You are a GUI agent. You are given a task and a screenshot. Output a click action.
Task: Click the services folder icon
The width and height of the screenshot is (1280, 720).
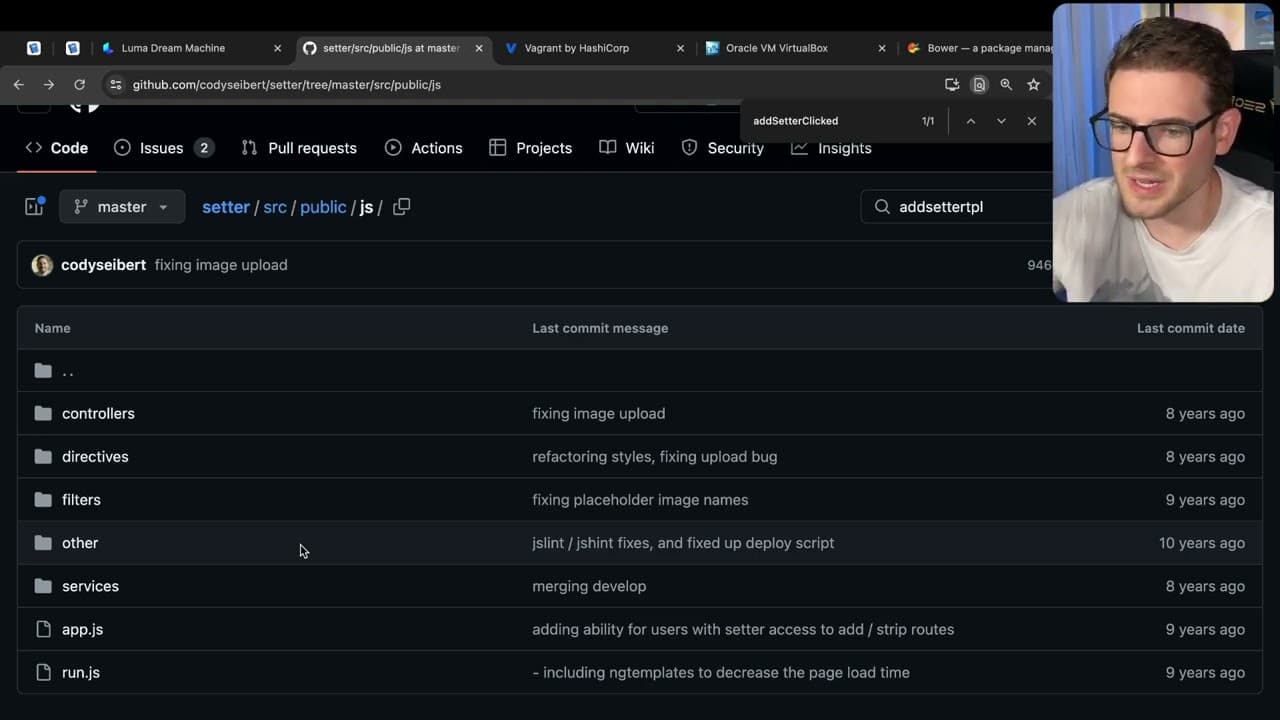click(x=43, y=586)
